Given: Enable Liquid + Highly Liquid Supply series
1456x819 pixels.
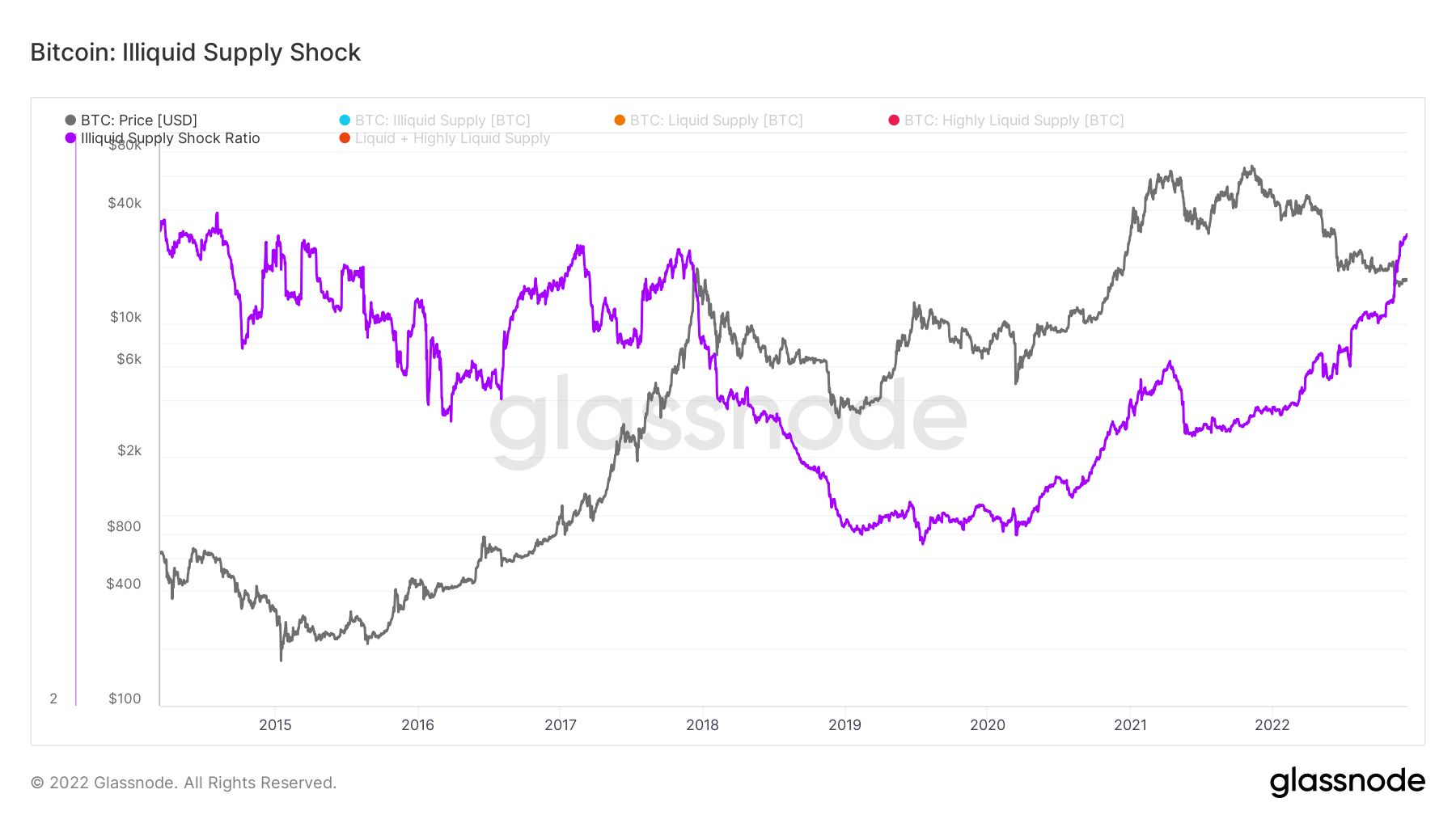Looking at the screenshot, I should pyautogui.click(x=445, y=138).
